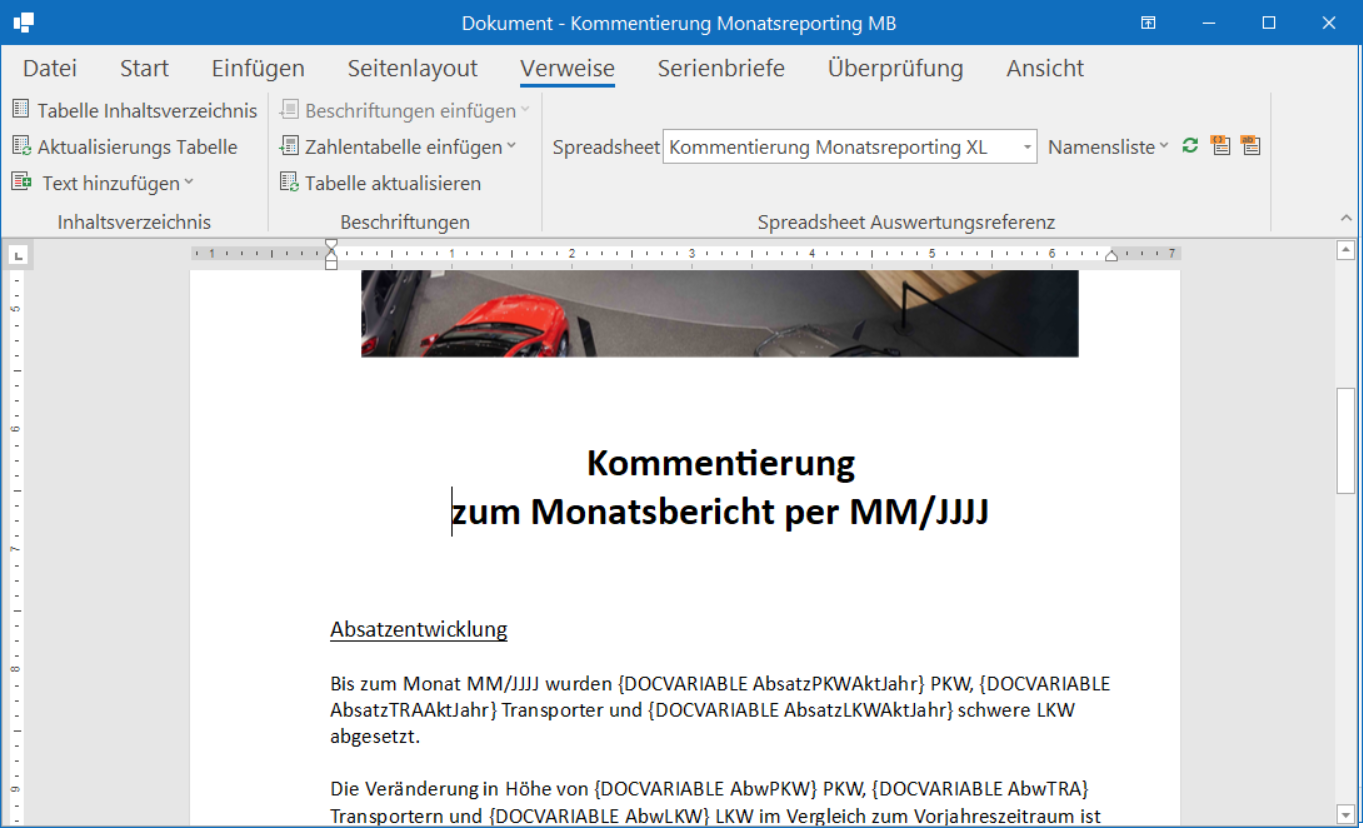Switch to the Seitenlayout tab
The image size is (1363, 828).
point(412,68)
